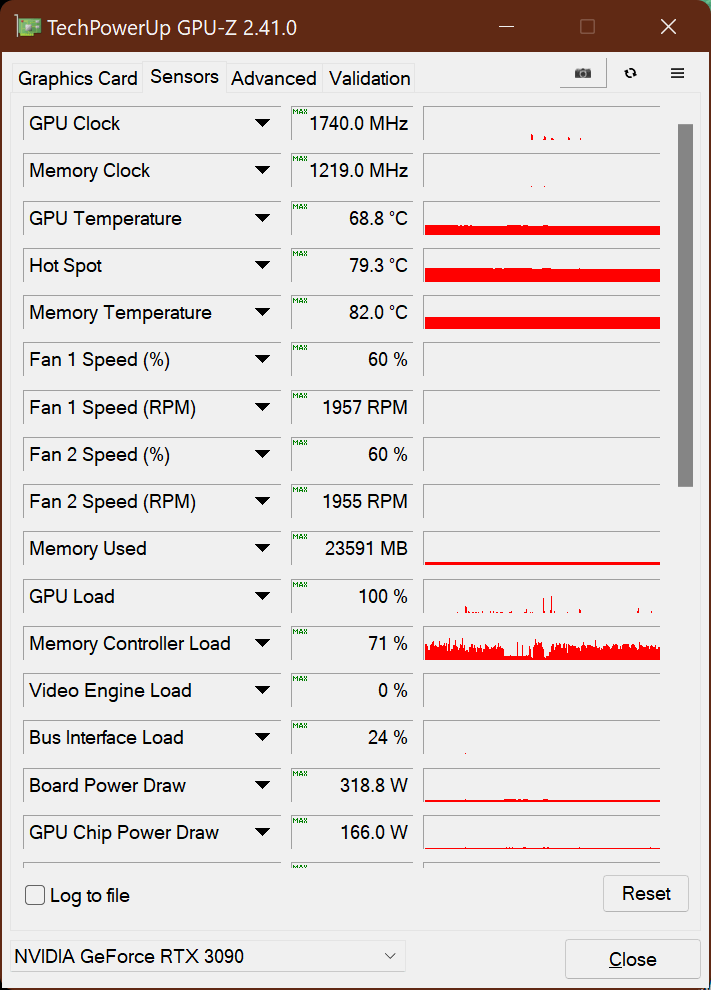Open the Hot Spot sensor dropdown arrow
The image size is (711, 990).
pyautogui.click(x=263, y=265)
